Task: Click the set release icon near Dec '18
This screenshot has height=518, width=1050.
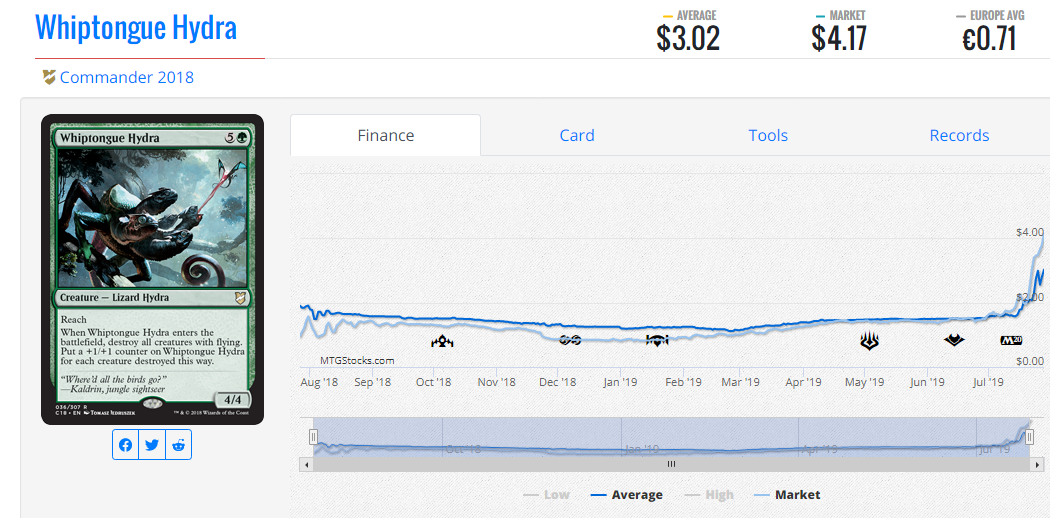Action: [x=570, y=341]
